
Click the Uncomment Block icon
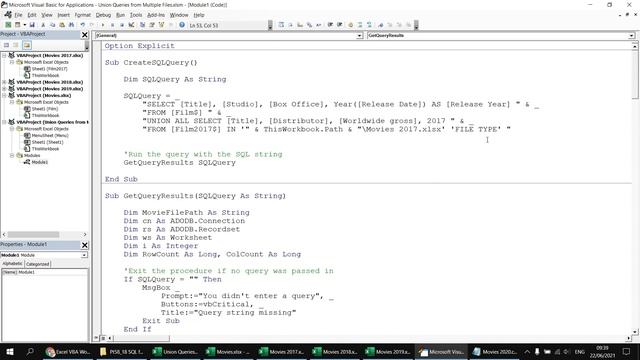369,25
